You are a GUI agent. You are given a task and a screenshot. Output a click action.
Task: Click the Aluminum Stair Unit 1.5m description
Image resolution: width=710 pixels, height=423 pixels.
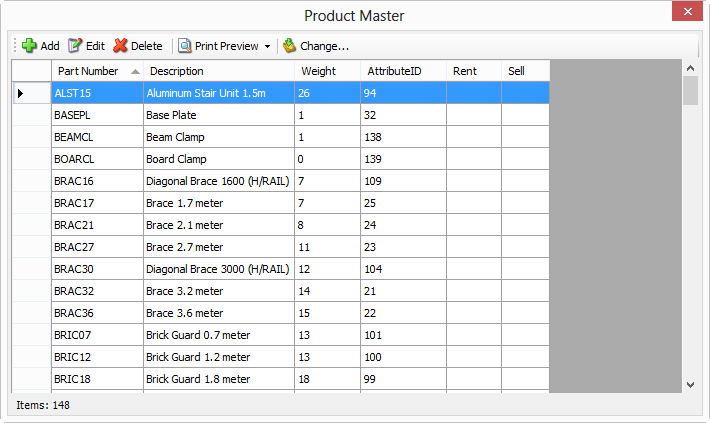coord(219,93)
